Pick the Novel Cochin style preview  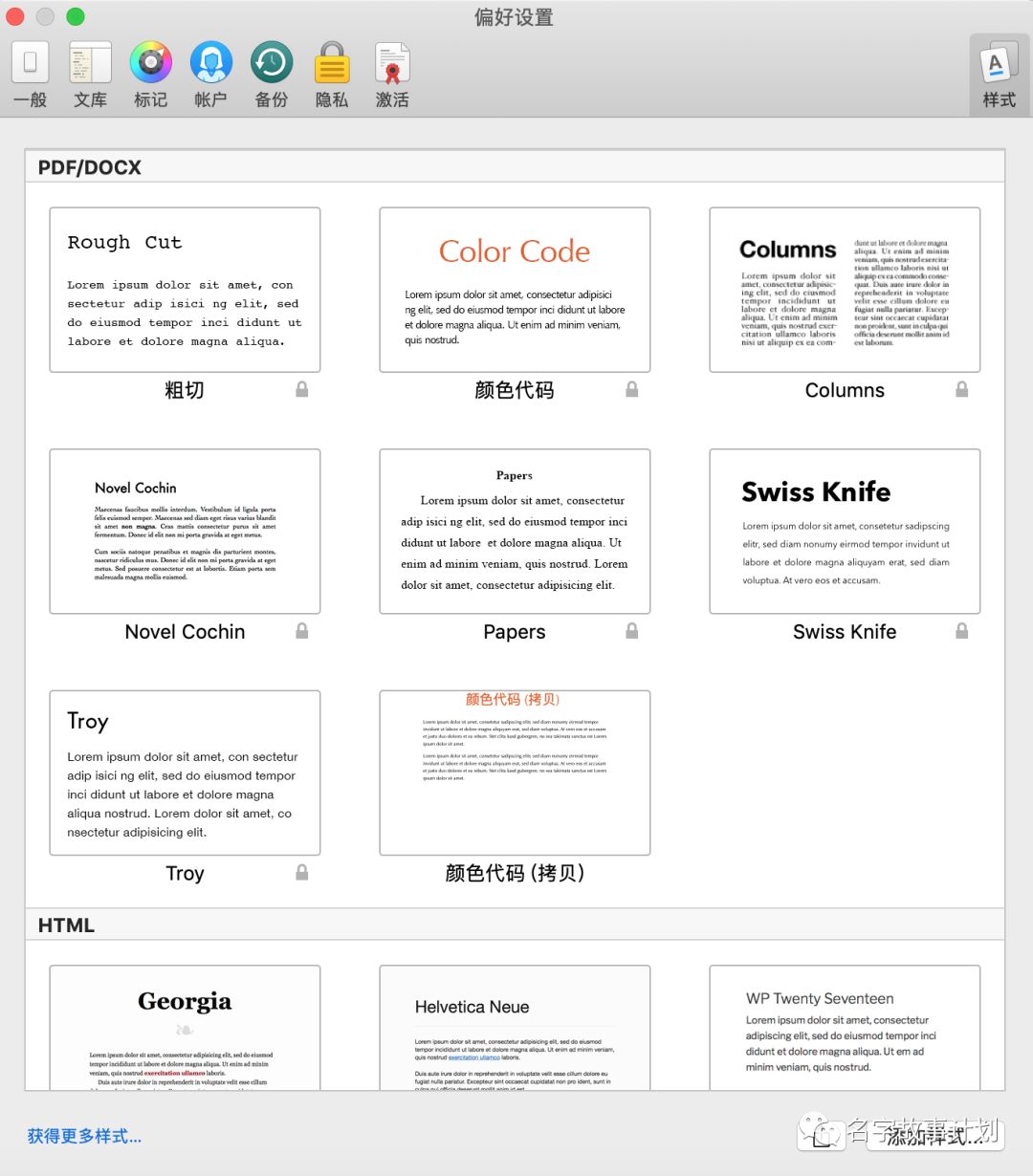click(185, 532)
